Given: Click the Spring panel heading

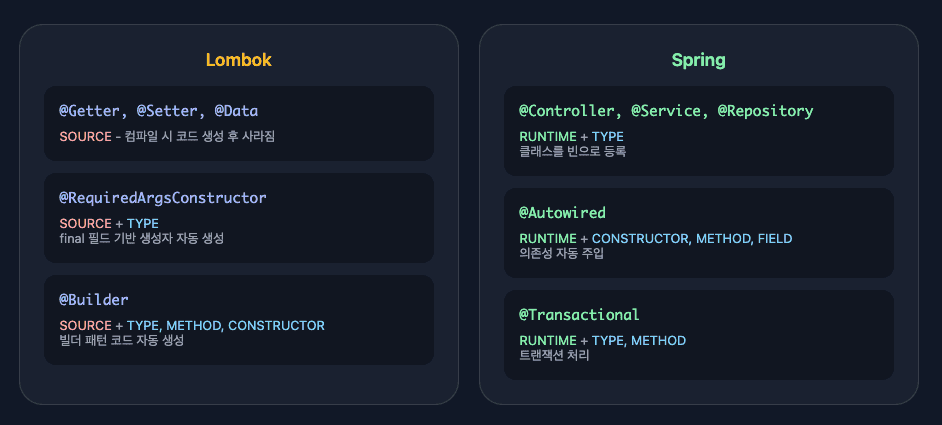Looking at the screenshot, I should [x=698, y=60].
